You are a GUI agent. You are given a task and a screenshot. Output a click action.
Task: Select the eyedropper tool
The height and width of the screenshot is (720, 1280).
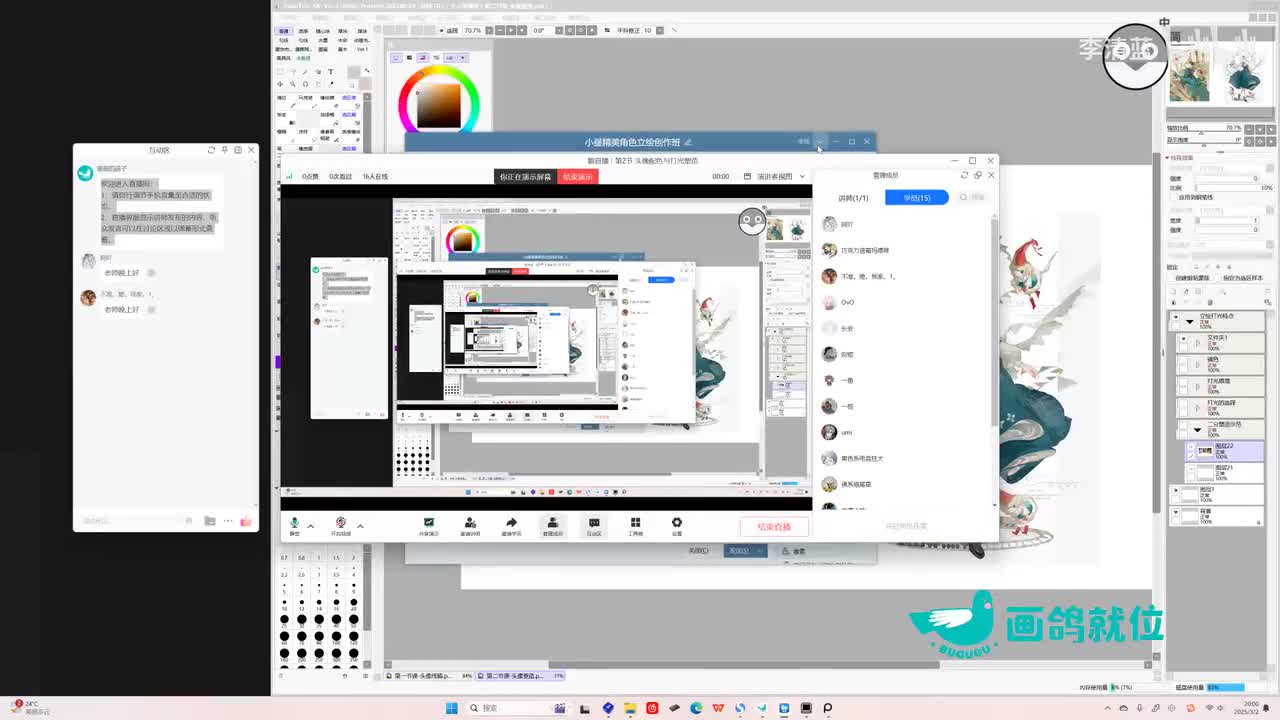[x=330, y=84]
